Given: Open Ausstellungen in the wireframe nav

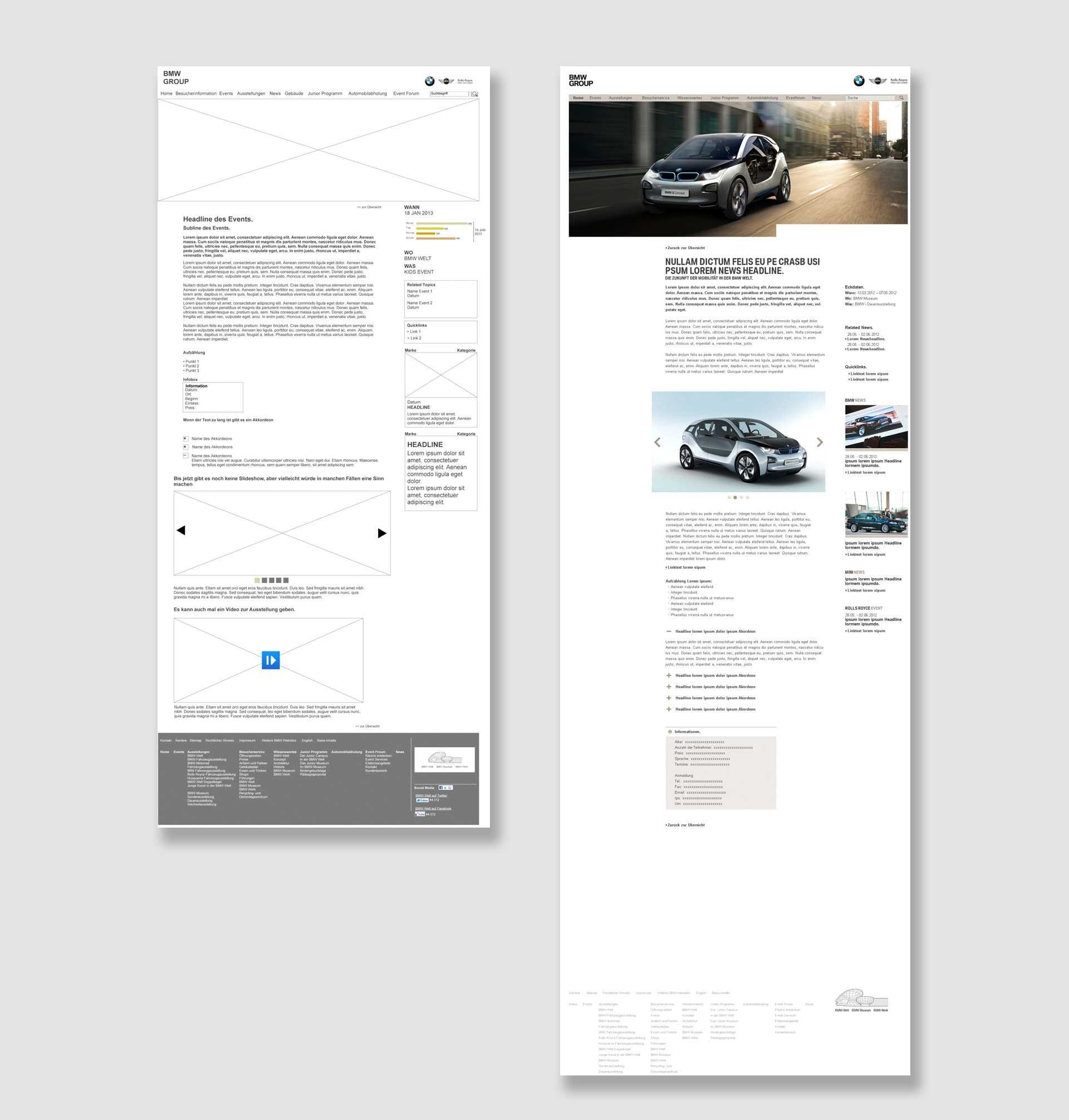Looking at the screenshot, I should coord(251,94).
